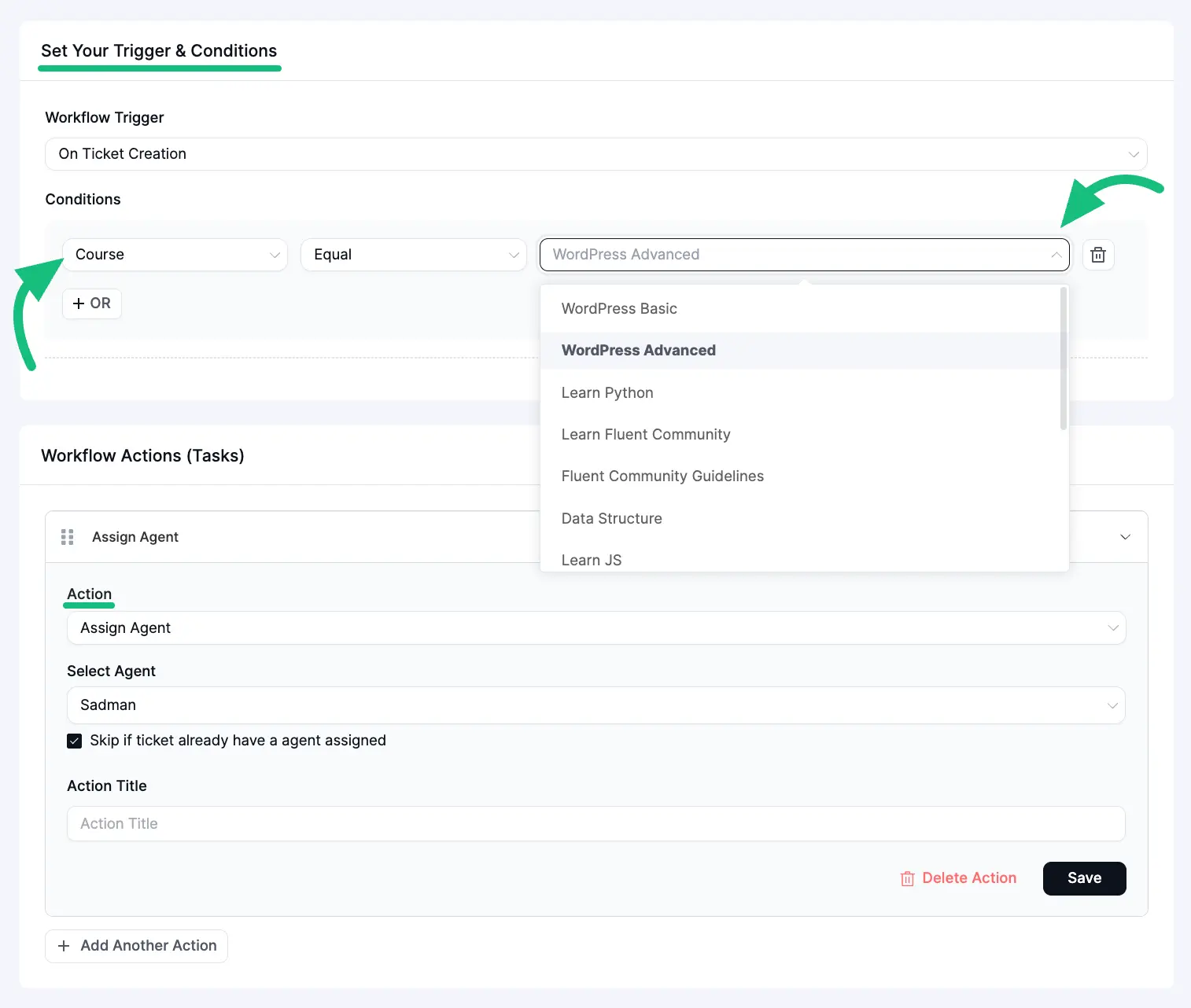Choose Learn Python option
The image size is (1191, 1008).
point(607,393)
